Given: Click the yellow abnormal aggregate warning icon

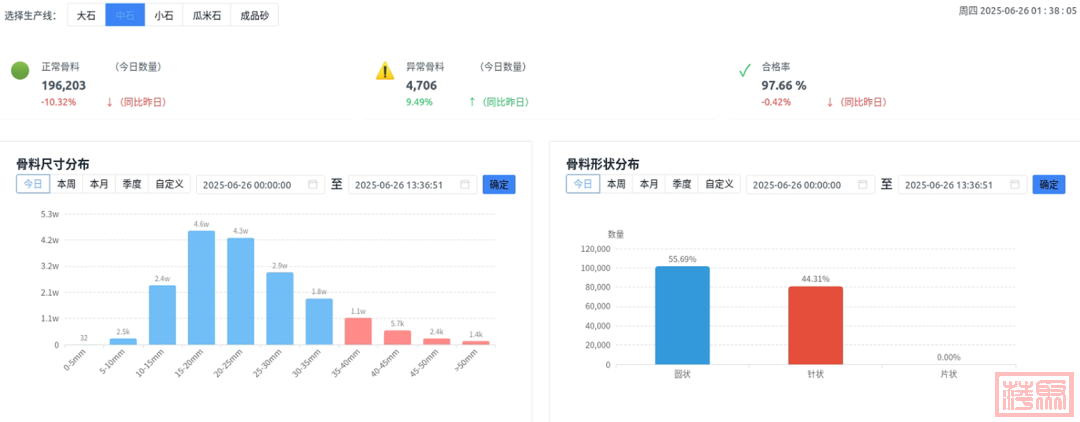Looking at the screenshot, I should (x=385, y=71).
